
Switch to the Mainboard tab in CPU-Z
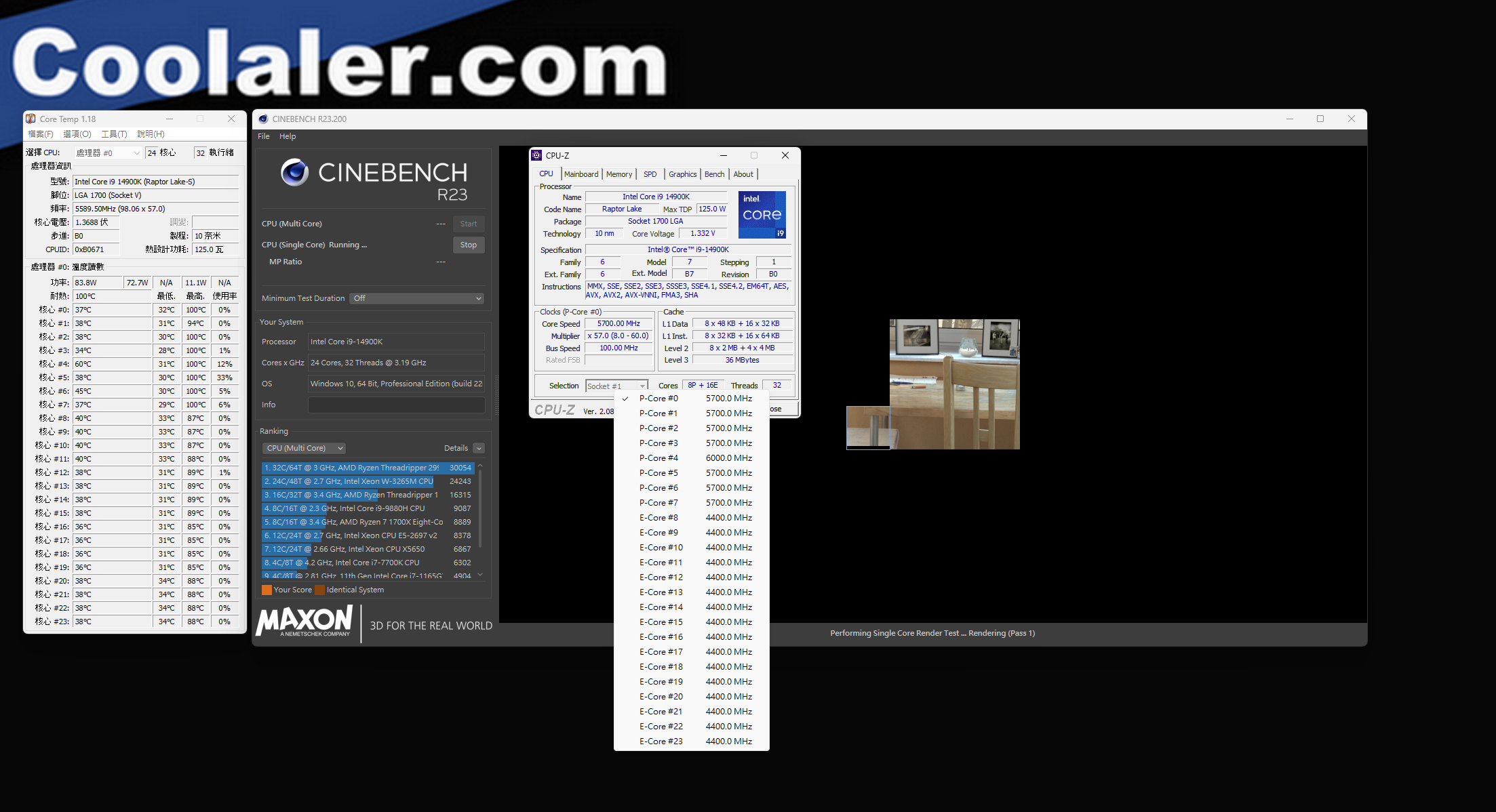tap(581, 174)
